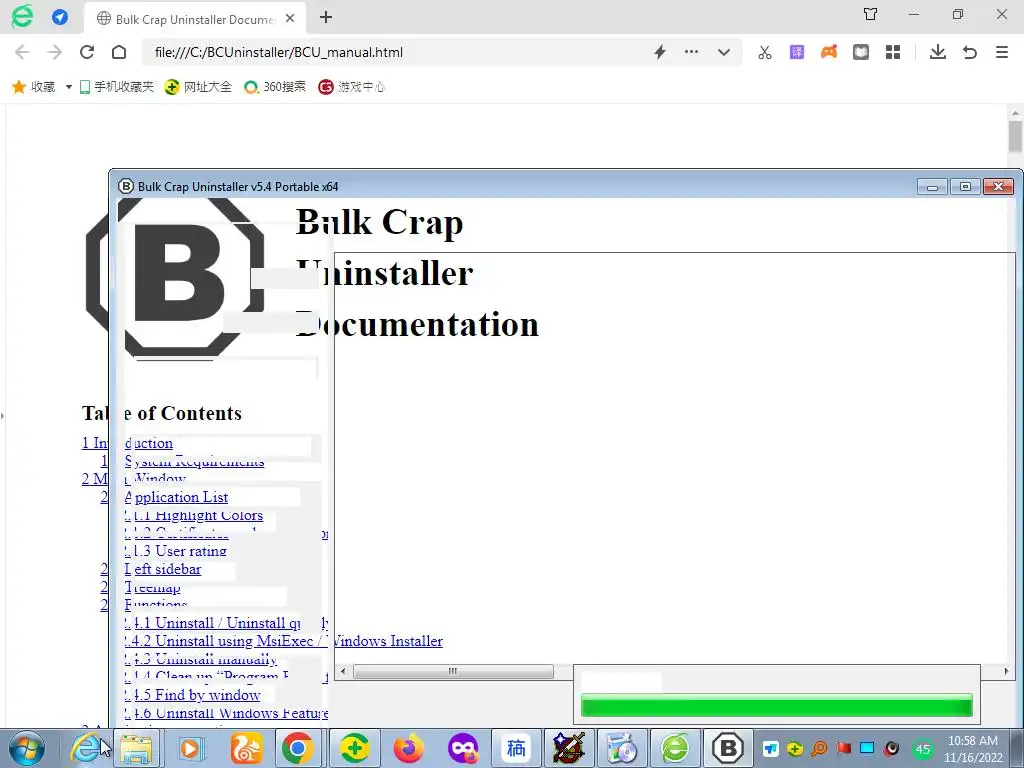Click the horizontal scrollbar right arrow
The height and width of the screenshot is (768, 1024).
pyautogui.click(x=1006, y=671)
